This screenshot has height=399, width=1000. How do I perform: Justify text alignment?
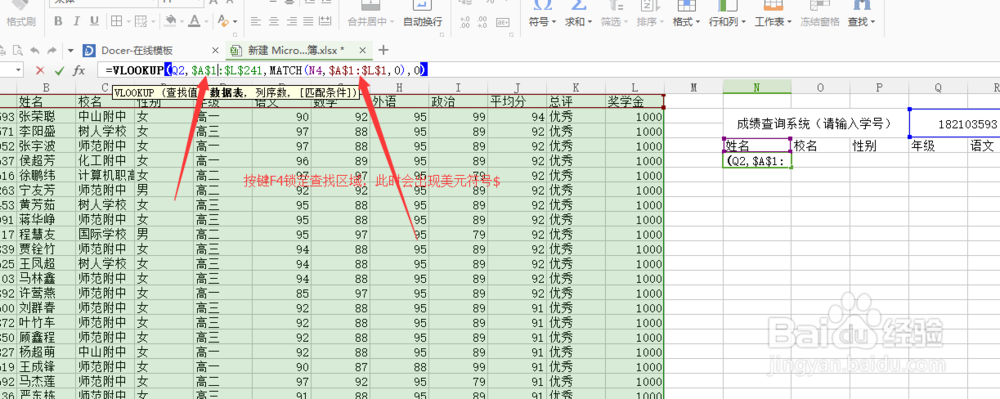pos(308,21)
